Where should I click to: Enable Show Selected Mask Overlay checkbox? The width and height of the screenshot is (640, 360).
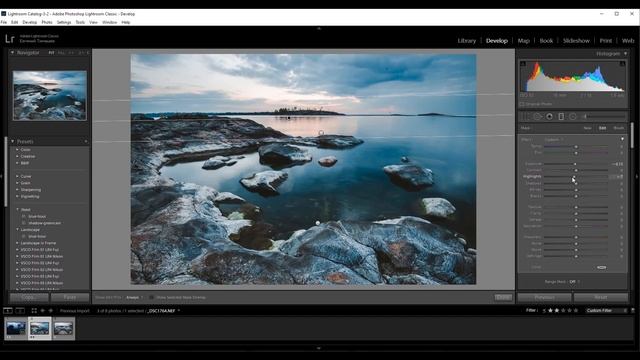point(151,298)
